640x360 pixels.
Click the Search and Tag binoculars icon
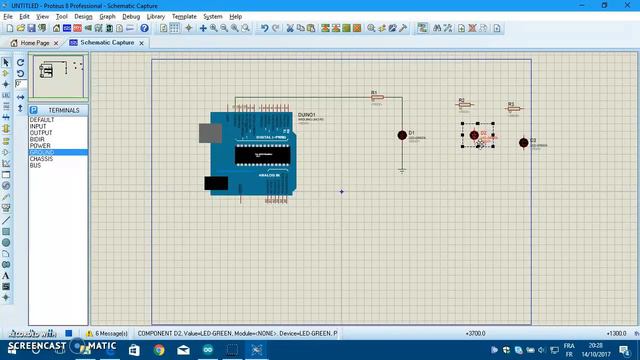pos(437,28)
